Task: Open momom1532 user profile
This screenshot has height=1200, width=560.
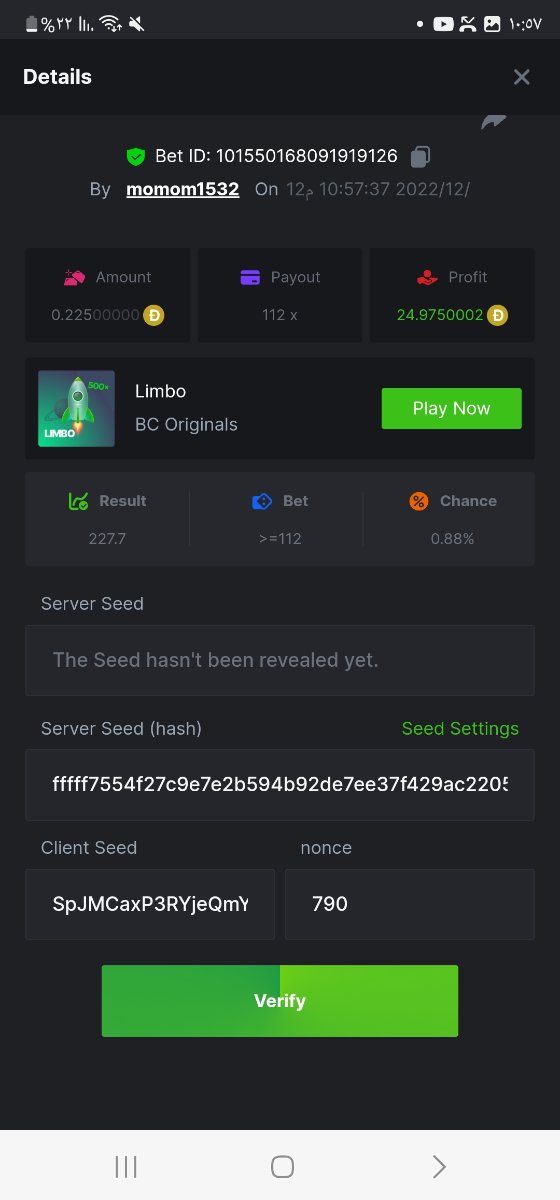Action: (x=183, y=189)
